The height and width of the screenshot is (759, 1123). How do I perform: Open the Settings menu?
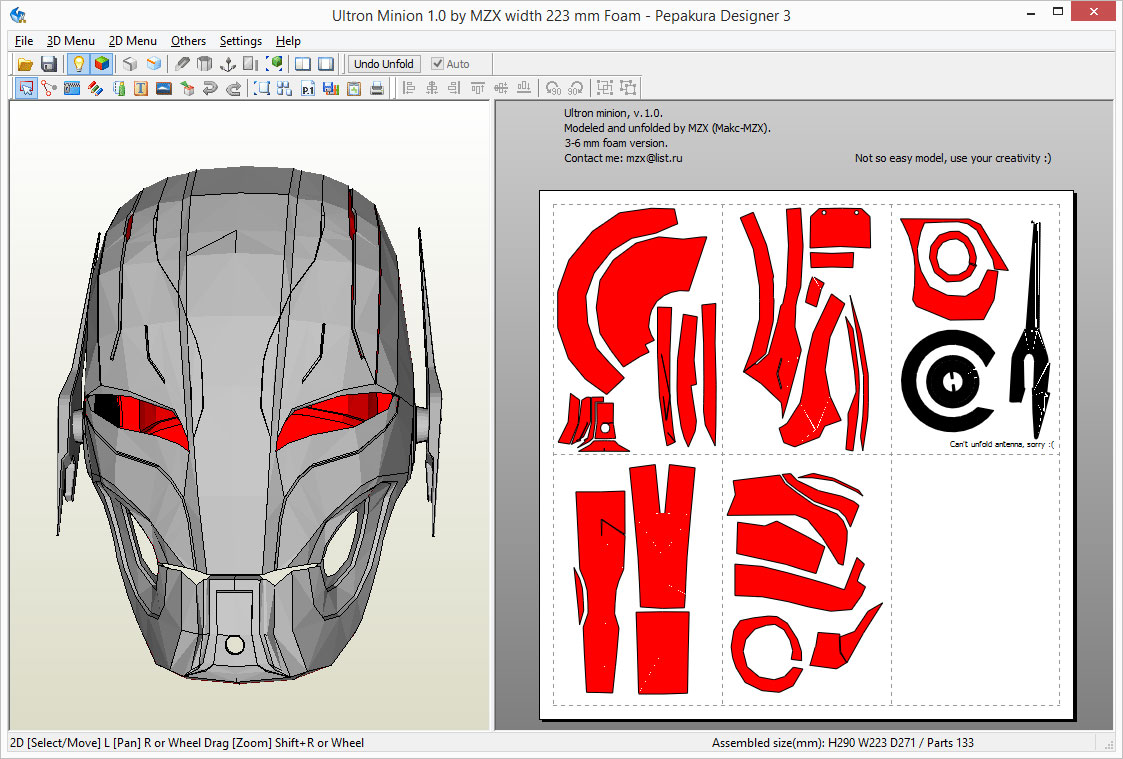pyautogui.click(x=241, y=41)
